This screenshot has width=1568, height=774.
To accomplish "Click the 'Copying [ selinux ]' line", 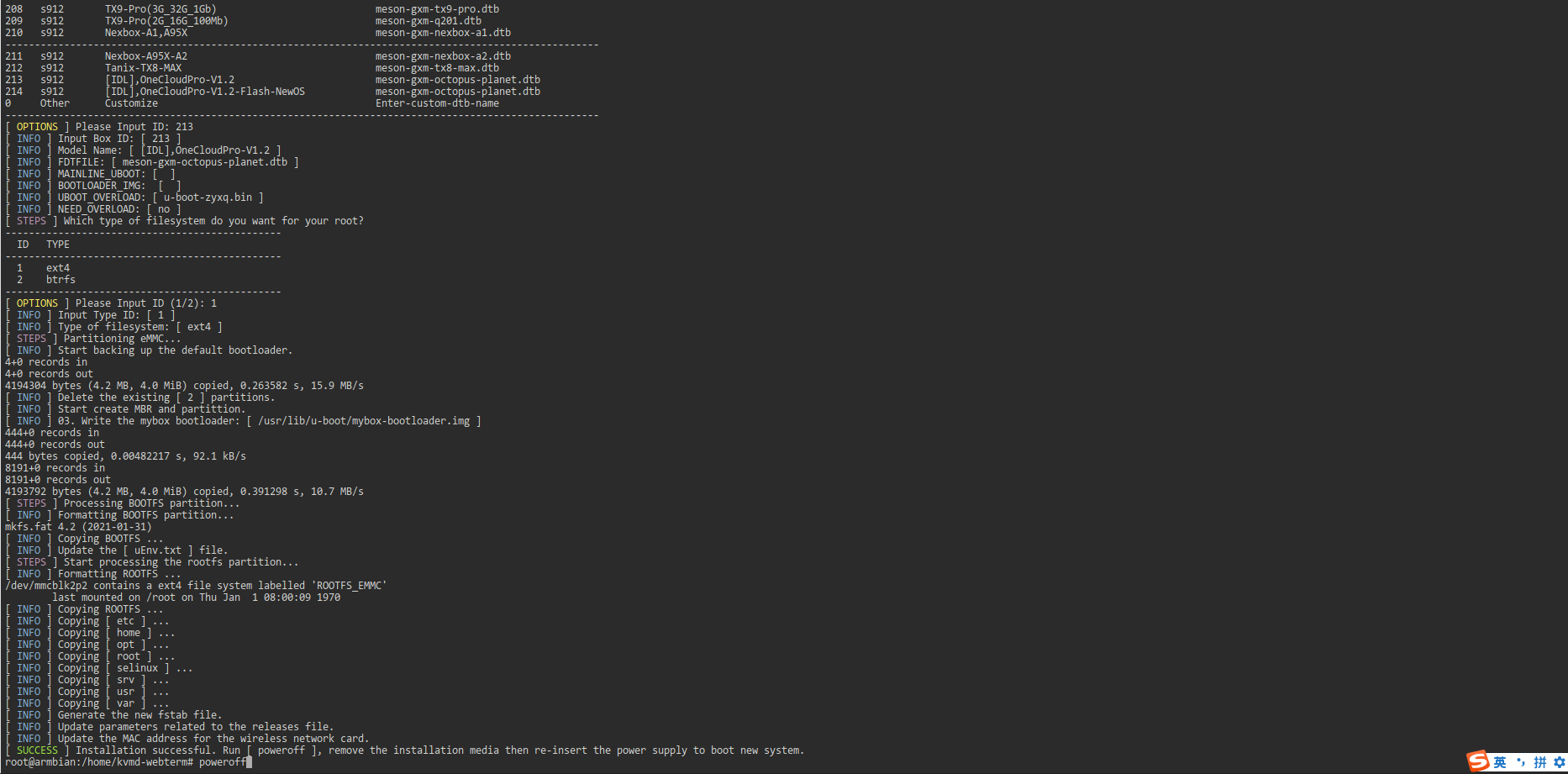I will click(x=124, y=668).
